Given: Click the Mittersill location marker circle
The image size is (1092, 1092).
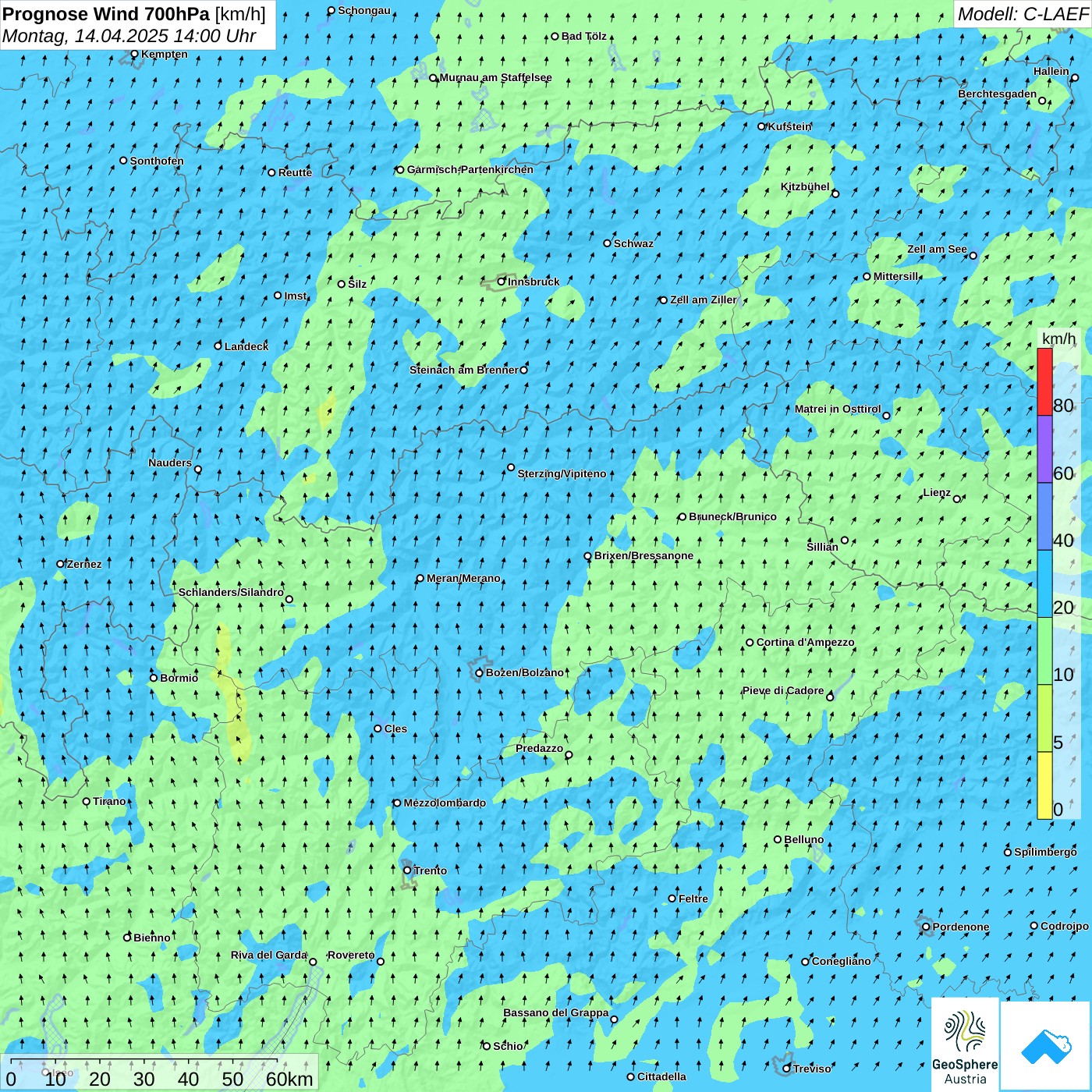Looking at the screenshot, I should [867, 277].
